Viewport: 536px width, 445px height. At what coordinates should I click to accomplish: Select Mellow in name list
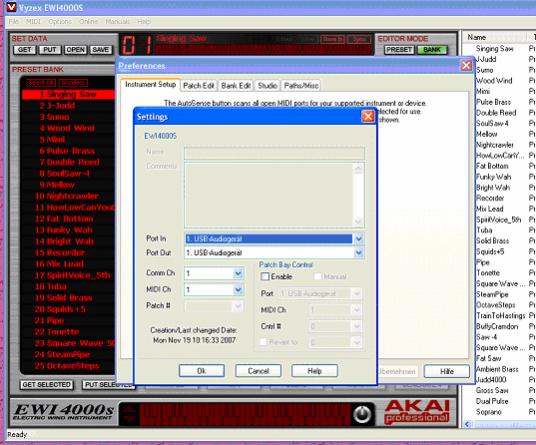[x=486, y=134]
